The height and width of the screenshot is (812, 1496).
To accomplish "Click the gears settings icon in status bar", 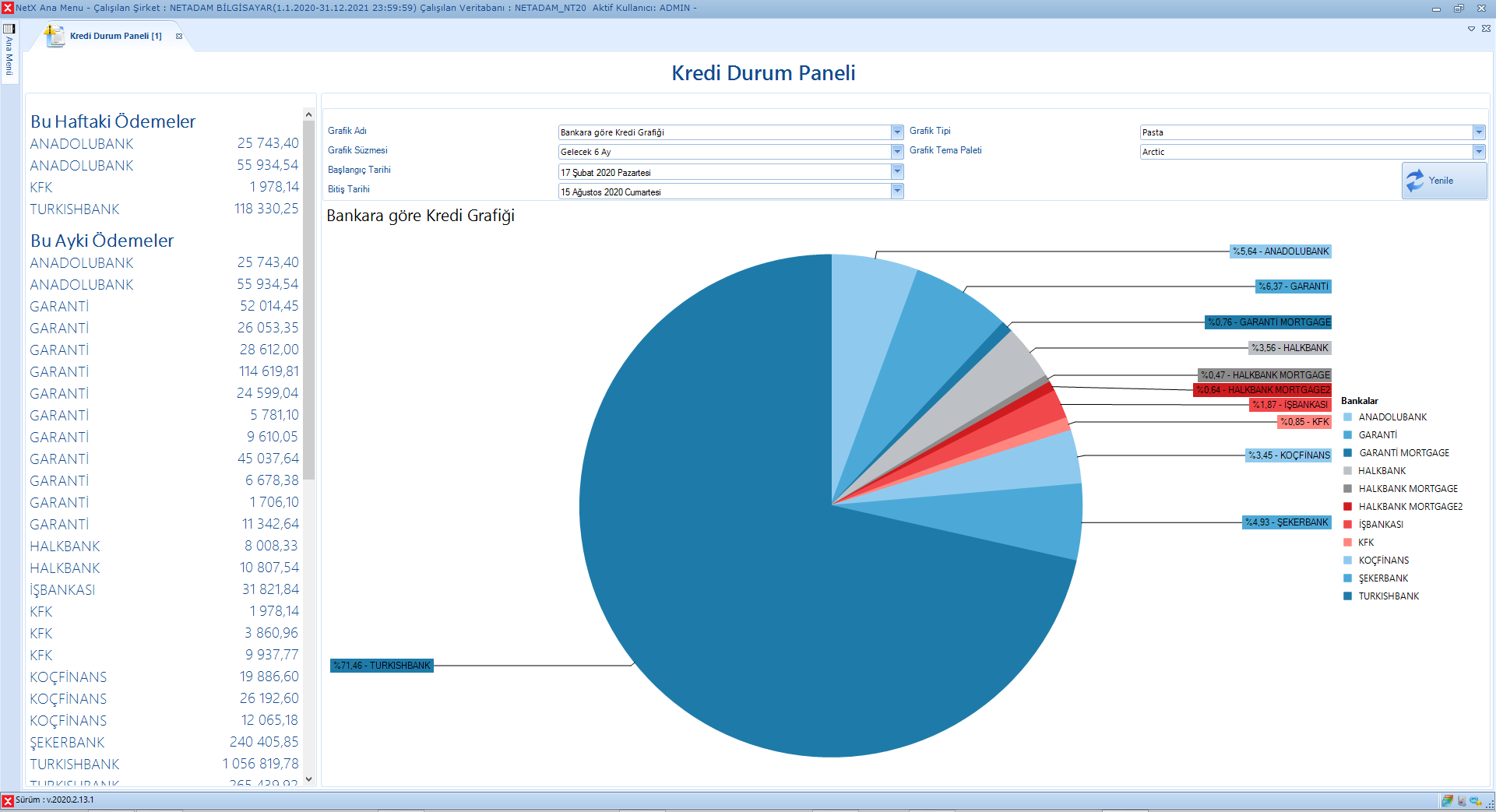I will (x=1476, y=800).
